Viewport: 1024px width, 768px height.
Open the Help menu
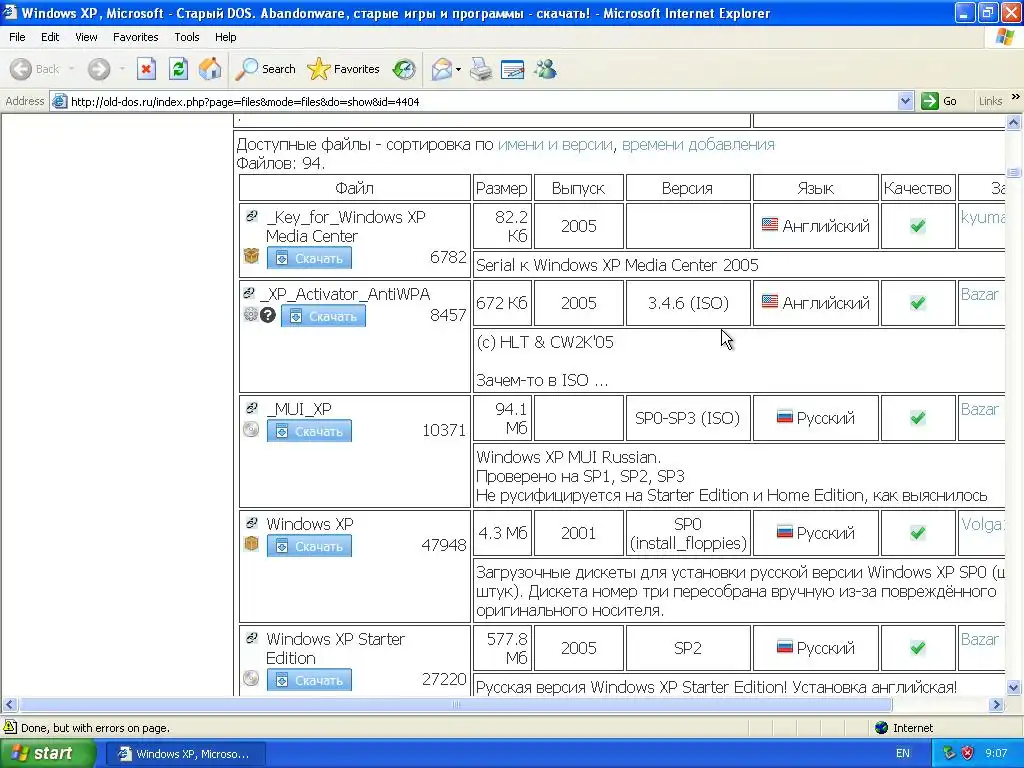coord(225,37)
